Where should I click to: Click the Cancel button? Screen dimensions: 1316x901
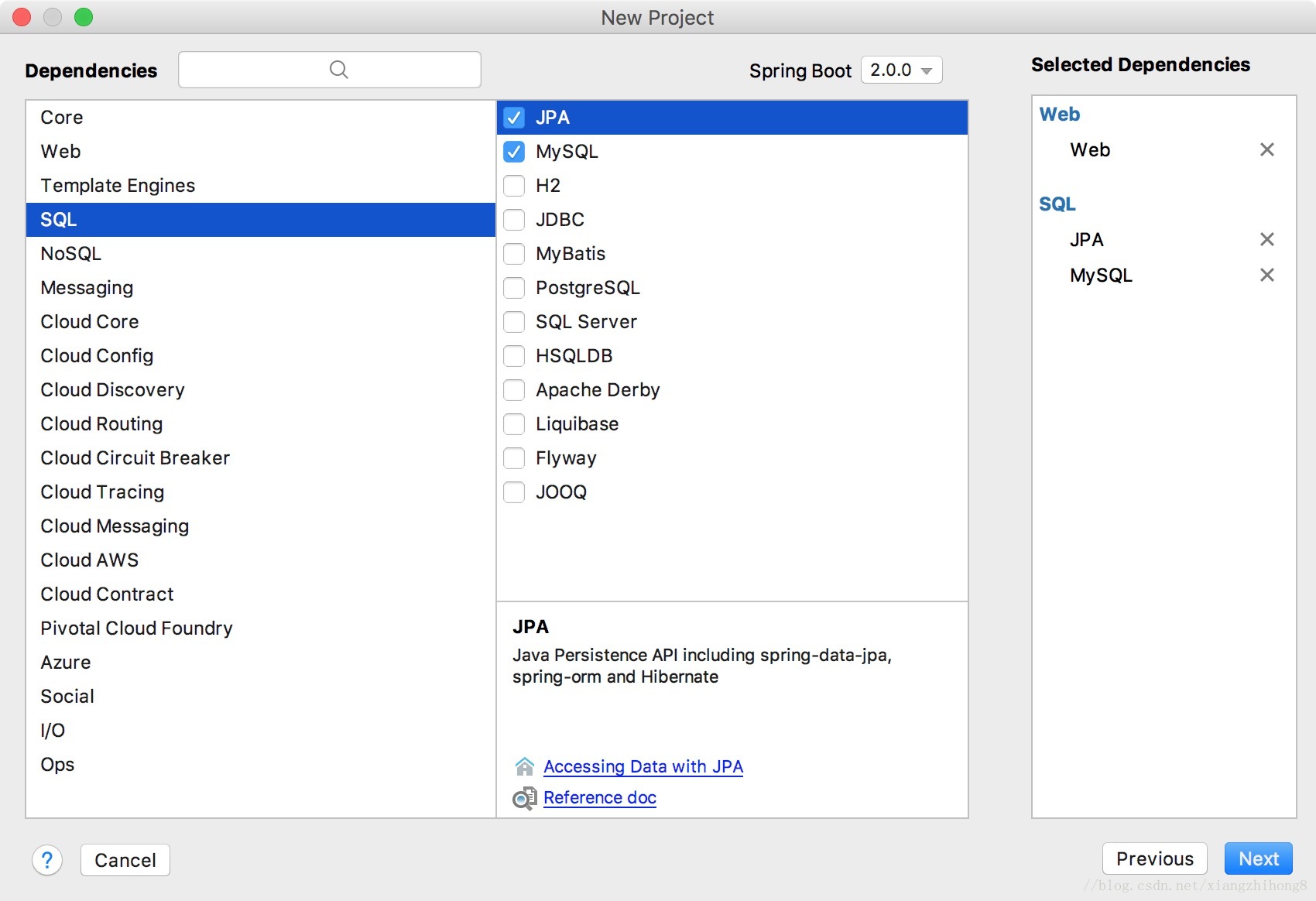coord(125,860)
